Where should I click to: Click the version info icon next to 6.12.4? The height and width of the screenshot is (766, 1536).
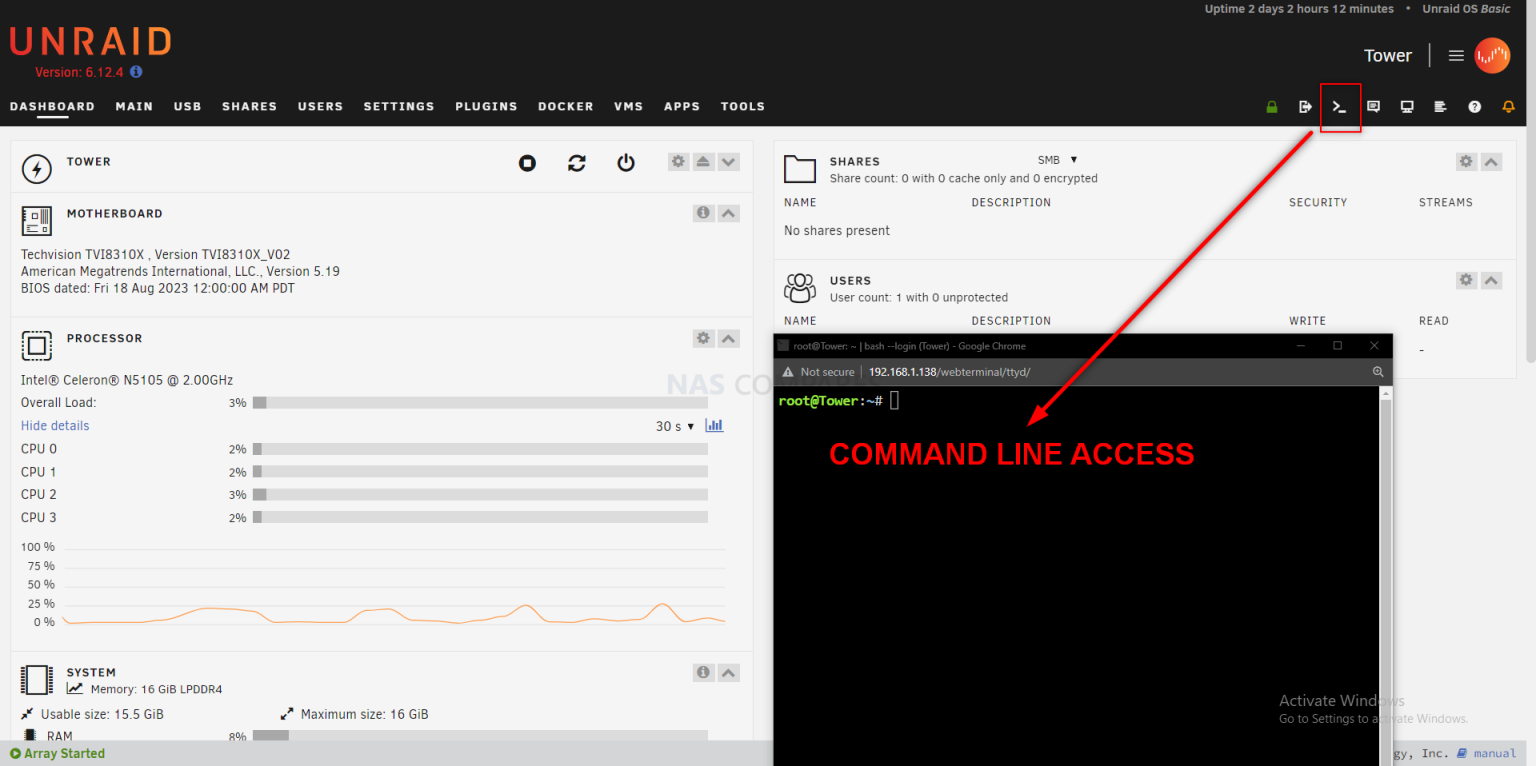coord(136,72)
